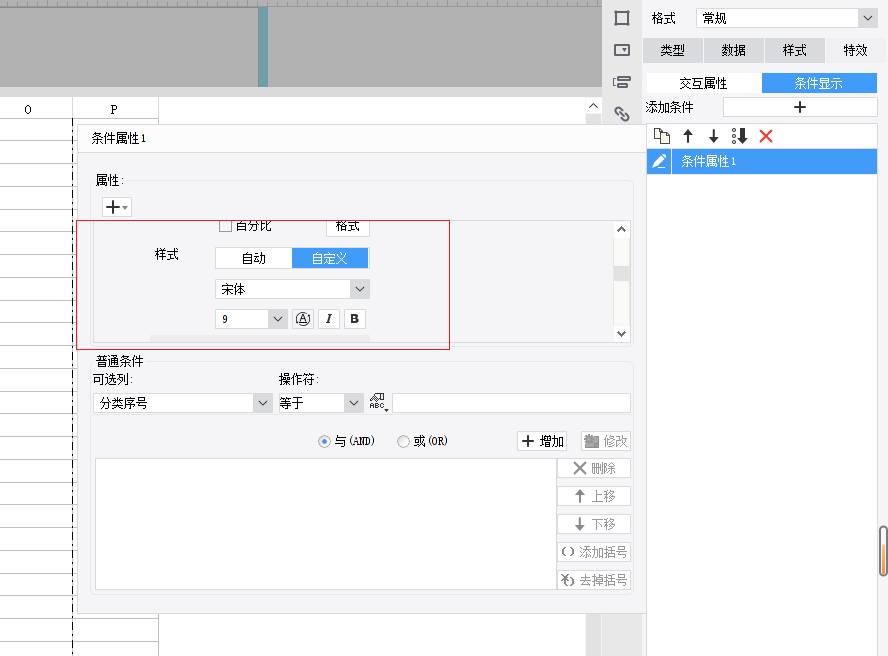This screenshot has height=656, width=888.
Task: Move condition down with the down arrow
Action: (713, 136)
